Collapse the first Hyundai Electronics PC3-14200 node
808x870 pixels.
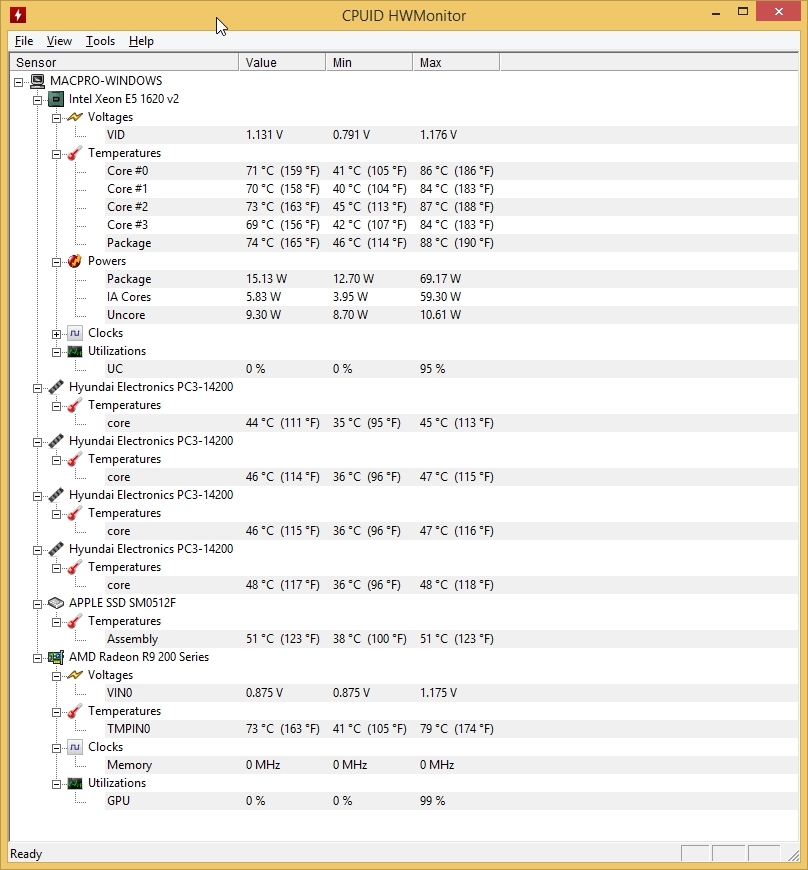(x=38, y=388)
